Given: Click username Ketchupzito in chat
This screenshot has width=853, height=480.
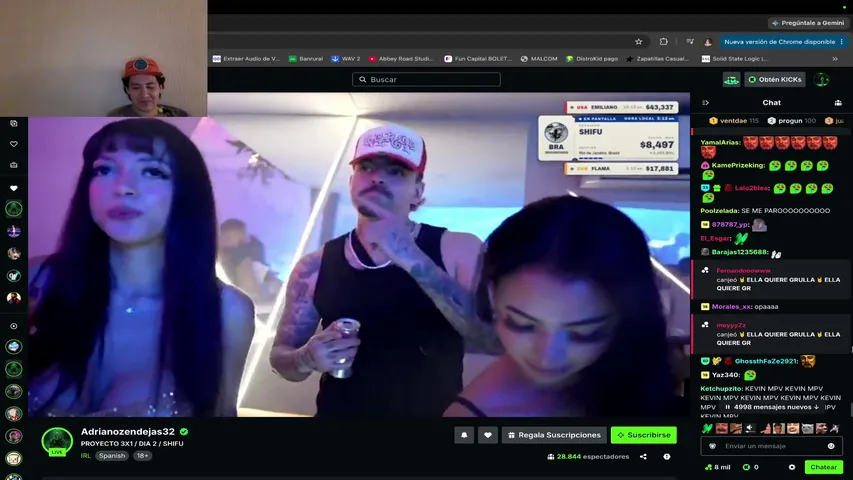Looking at the screenshot, I should click(721, 389).
